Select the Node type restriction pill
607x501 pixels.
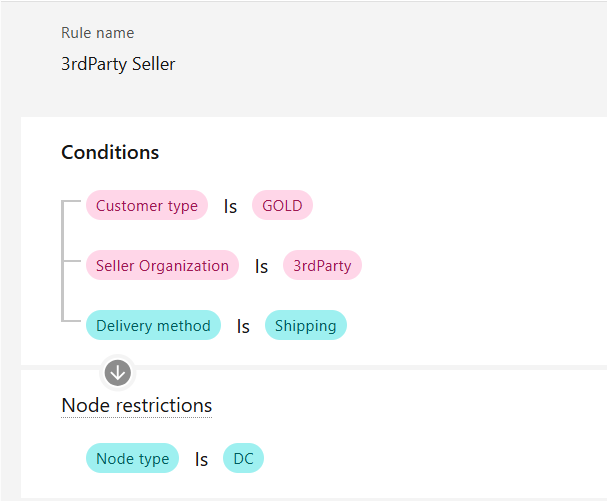pyautogui.click(x=132, y=459)
